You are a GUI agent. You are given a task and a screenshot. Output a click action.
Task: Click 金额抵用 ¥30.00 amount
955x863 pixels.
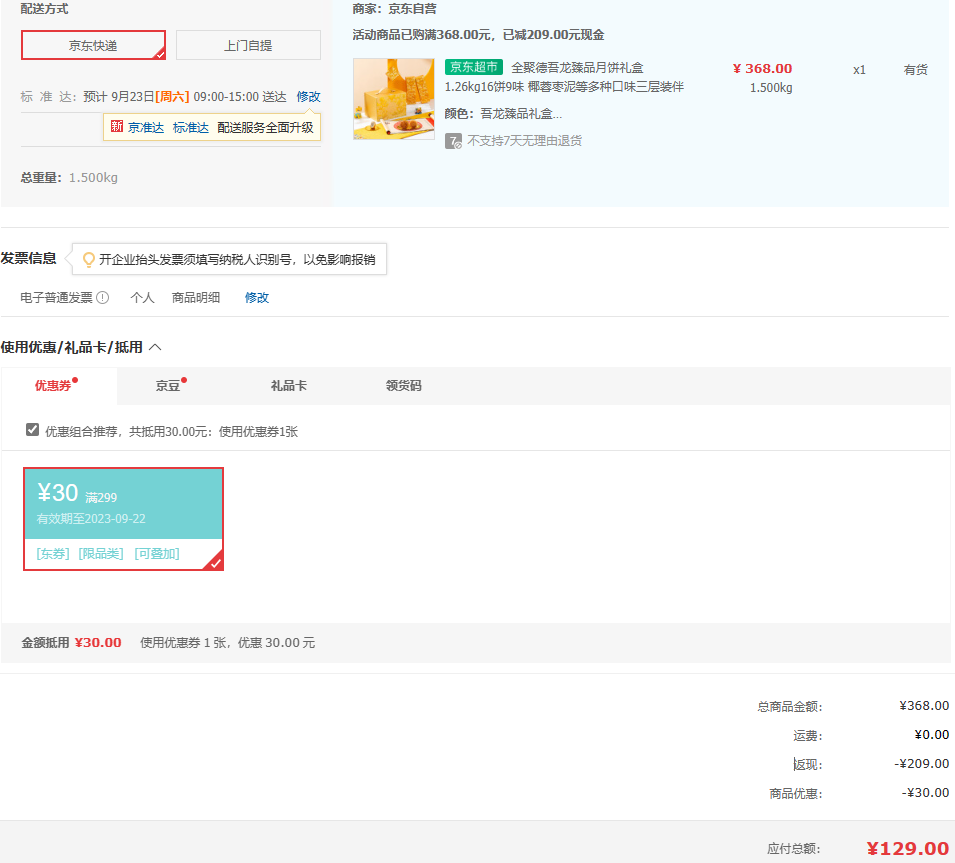(x=98, y=643)
